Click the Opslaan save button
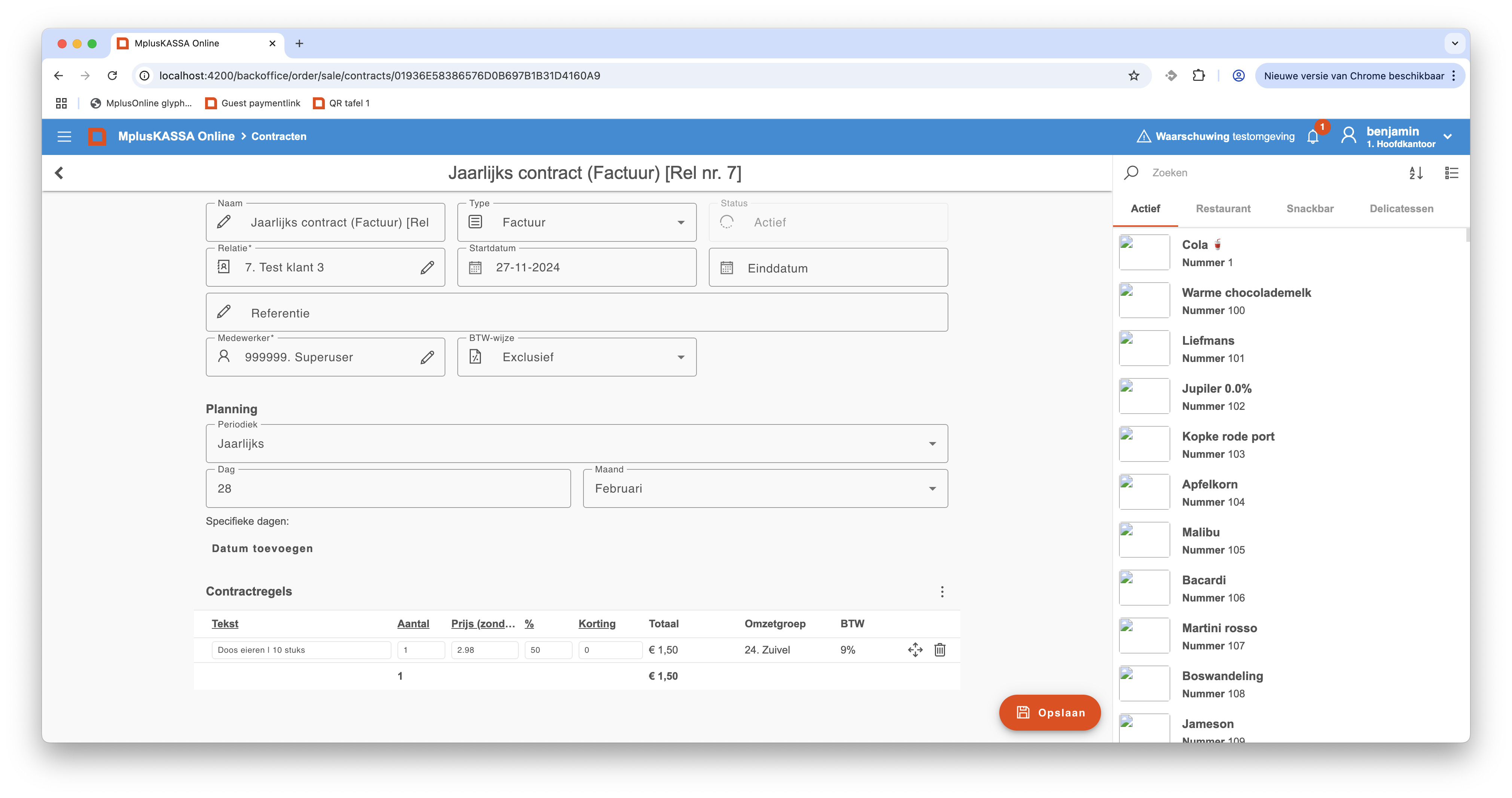The width and height of the screenshot is (1512, 798). pos(1050,713)
